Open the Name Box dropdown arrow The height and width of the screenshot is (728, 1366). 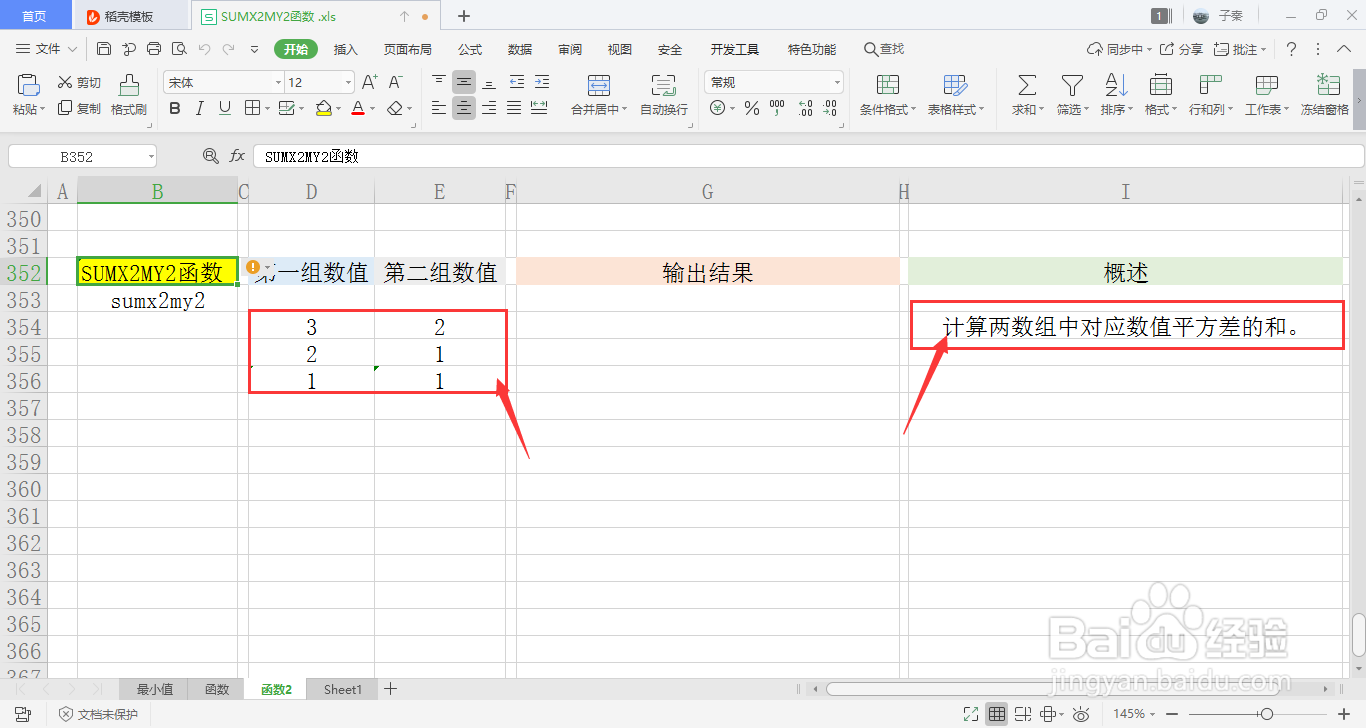point(151,156)
